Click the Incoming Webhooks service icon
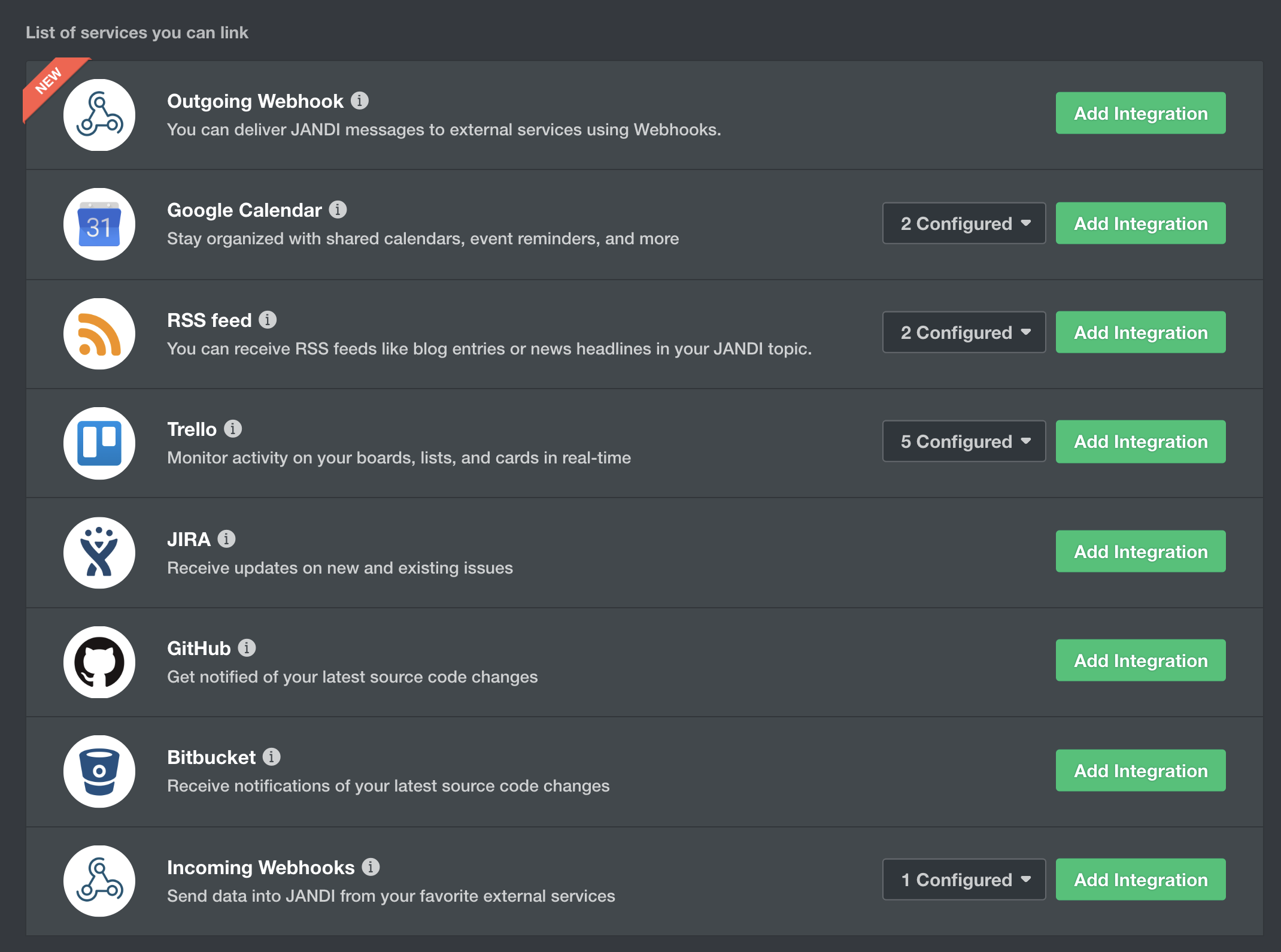The height and width of the screenshot is (952, 1281). [x=99, y=881]
